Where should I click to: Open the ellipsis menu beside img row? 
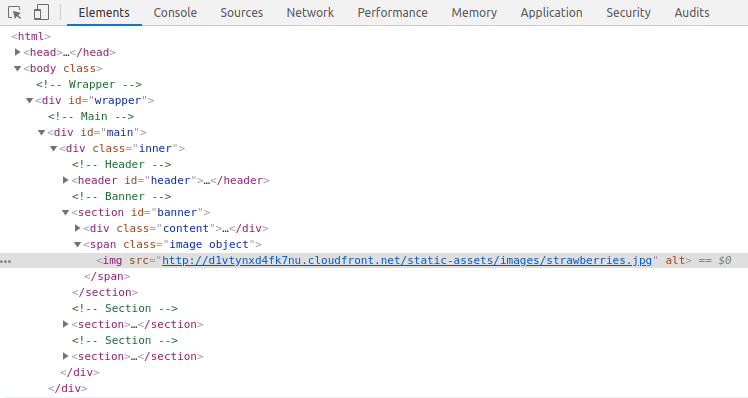click(6, 261)
